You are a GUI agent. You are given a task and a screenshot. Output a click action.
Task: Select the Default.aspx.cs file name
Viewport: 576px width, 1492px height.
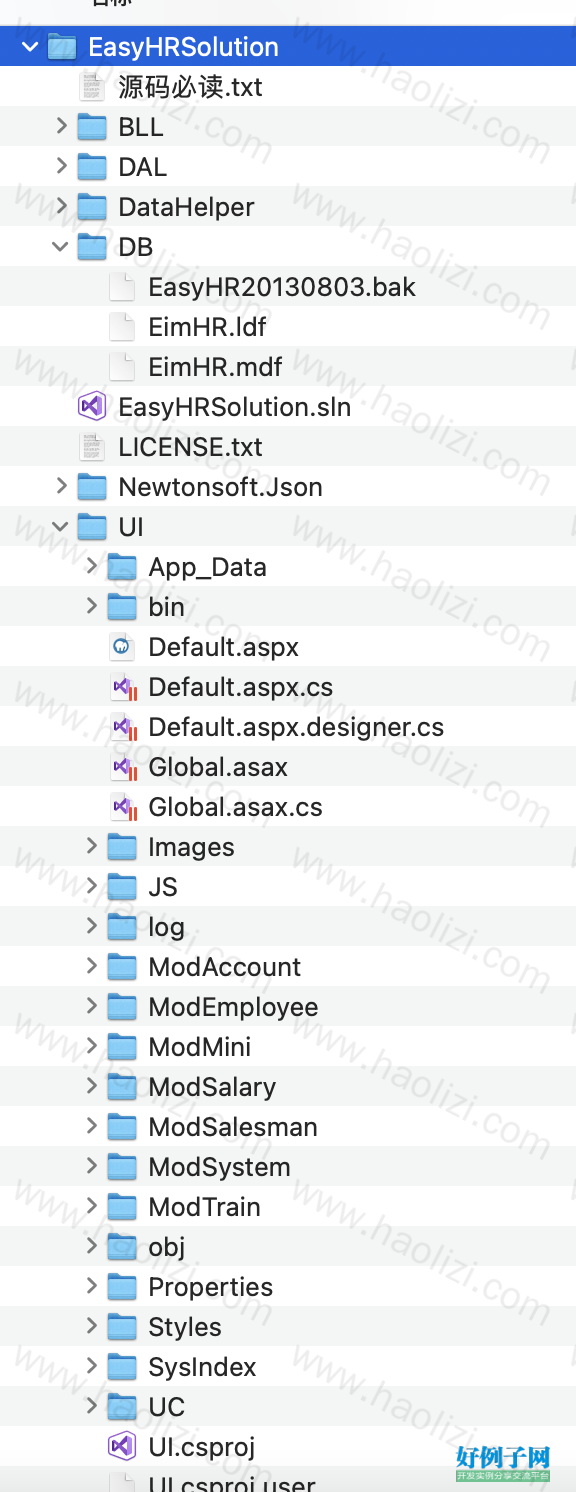241,687
